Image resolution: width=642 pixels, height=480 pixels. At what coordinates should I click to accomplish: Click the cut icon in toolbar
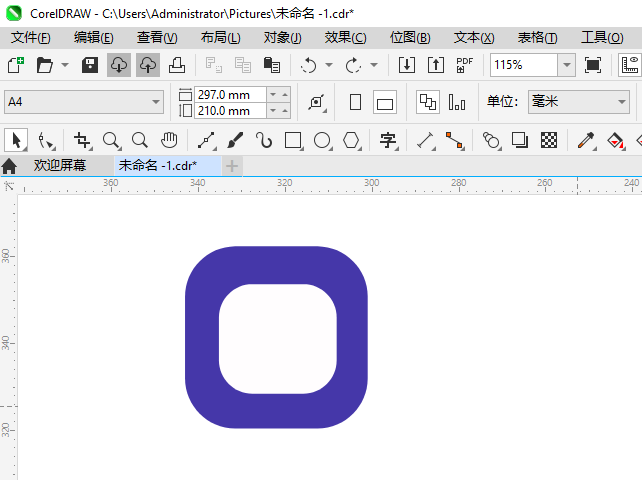pos(213,65)
